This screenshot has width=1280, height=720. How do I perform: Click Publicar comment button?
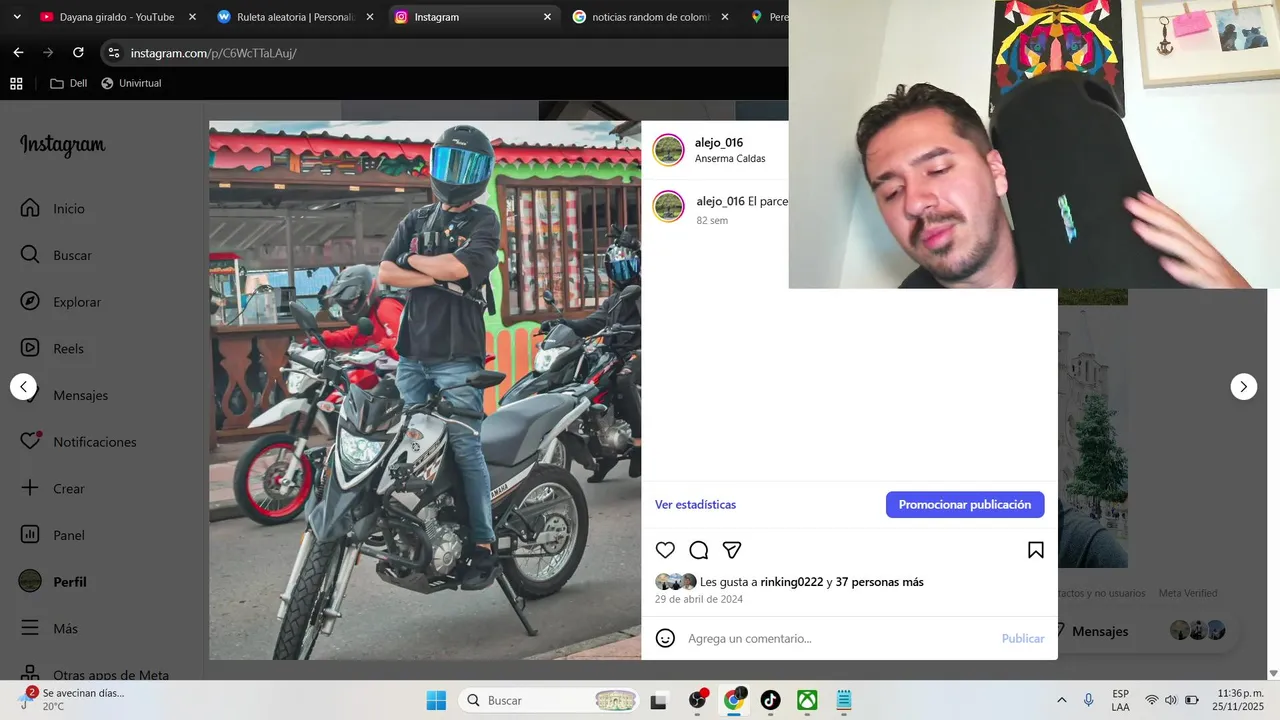(1023, 638)
